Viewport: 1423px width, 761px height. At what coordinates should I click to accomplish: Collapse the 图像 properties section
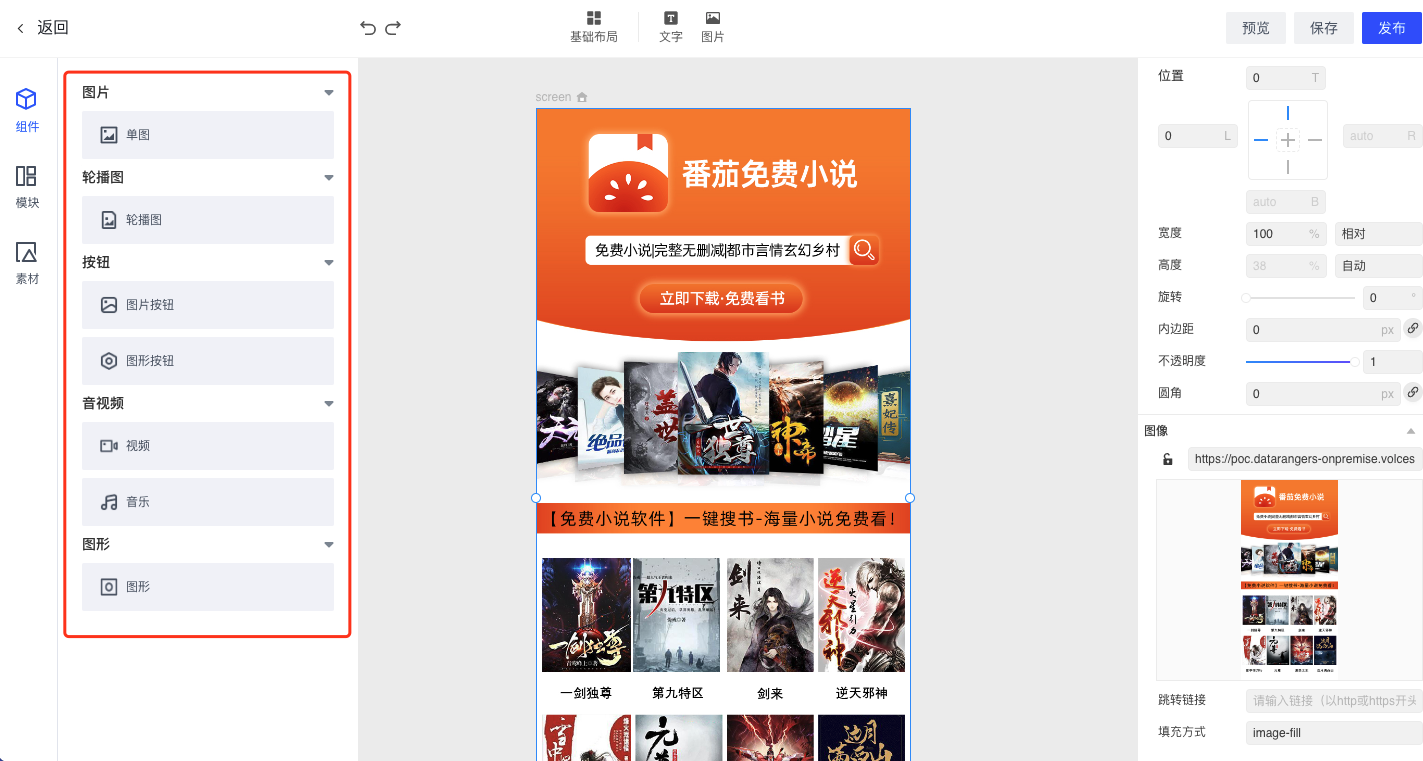click(1411, 431)
